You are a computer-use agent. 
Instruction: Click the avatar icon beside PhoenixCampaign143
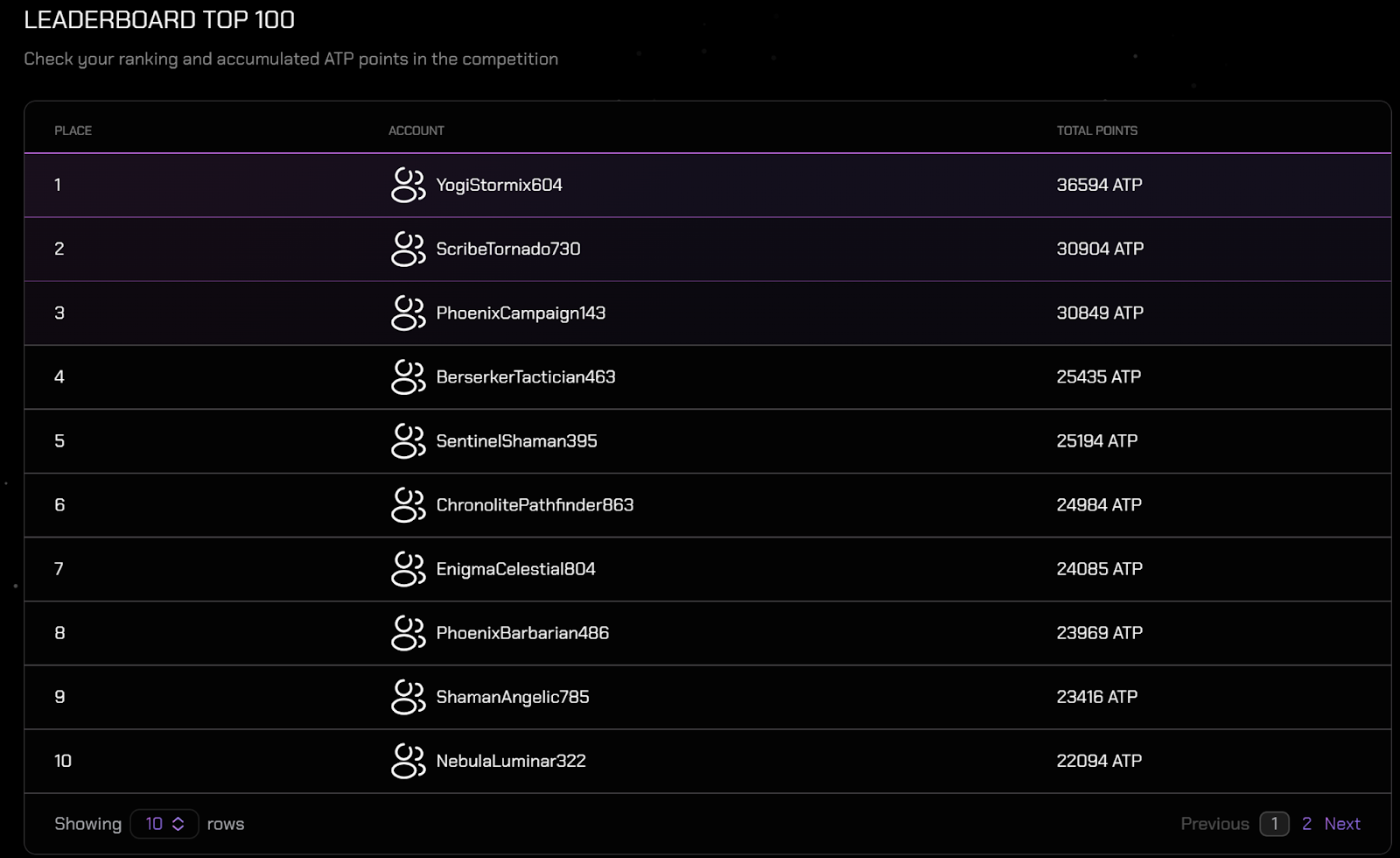click(408, 313)
